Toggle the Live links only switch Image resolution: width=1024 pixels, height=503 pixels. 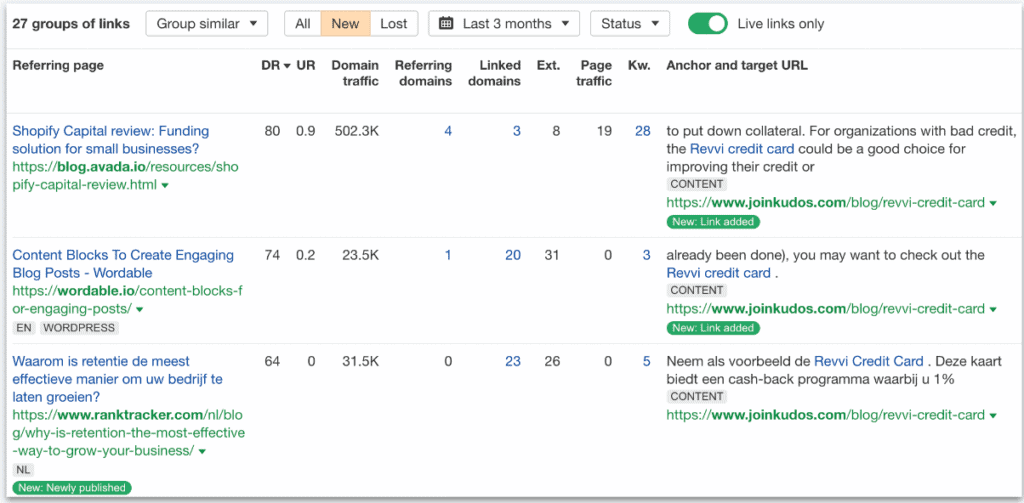click(707, 24)
